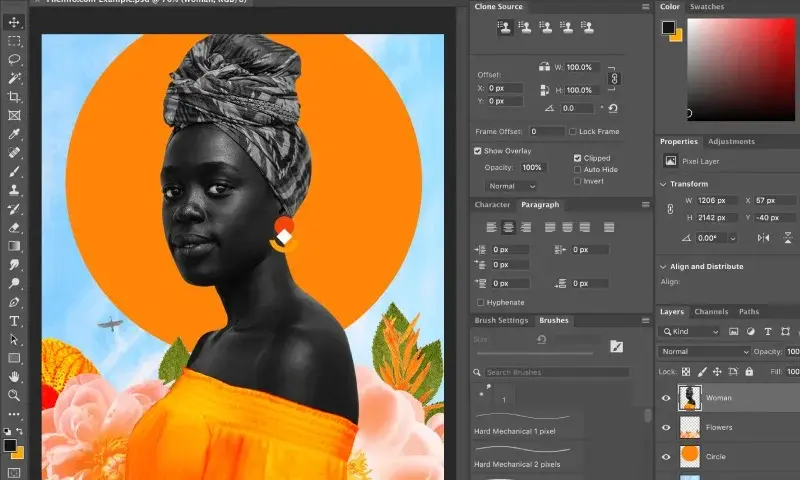The height and width of the screenshot is (480, 800).
Task: Open the Edit Toolbar ellipsis
Action: pyautogui.click(x=14, y=414)
